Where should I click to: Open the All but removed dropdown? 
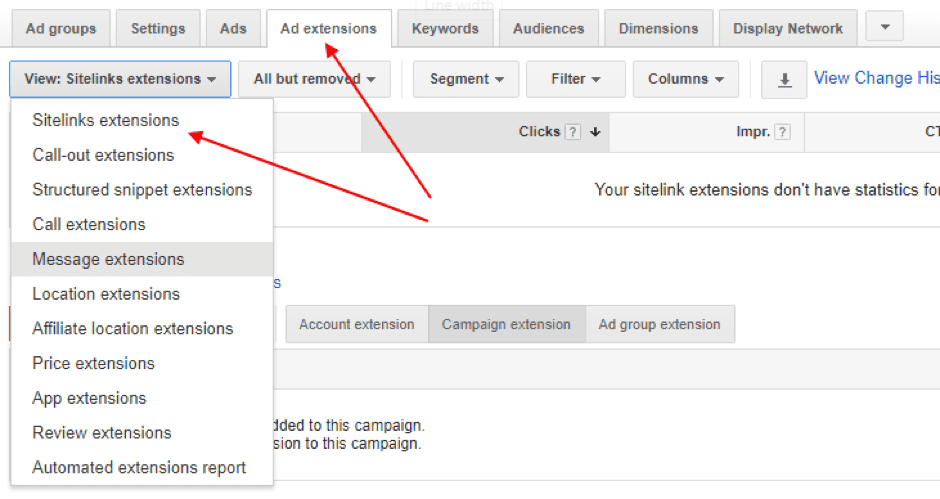(x=314, y=79)
